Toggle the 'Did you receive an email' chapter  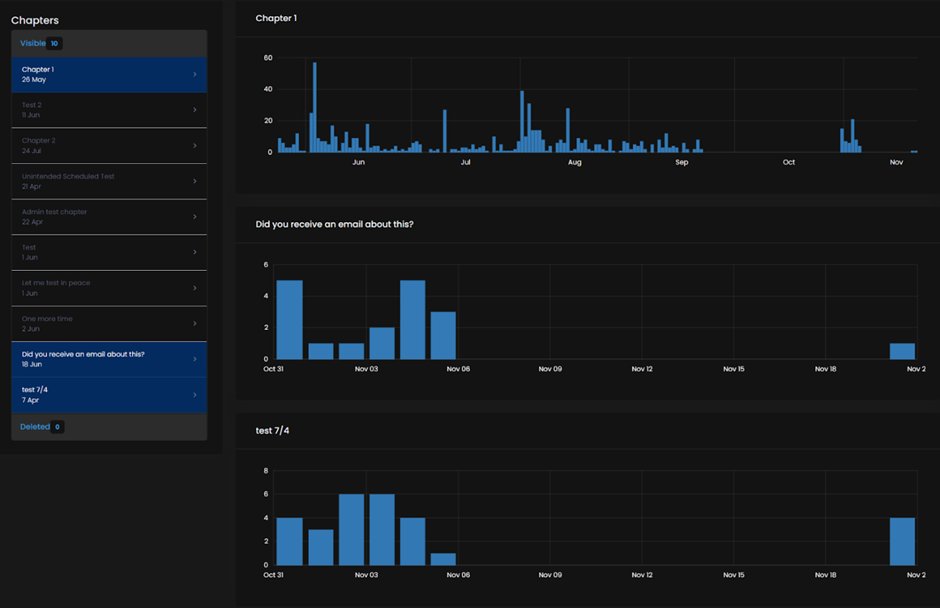[x=109, y=359]
